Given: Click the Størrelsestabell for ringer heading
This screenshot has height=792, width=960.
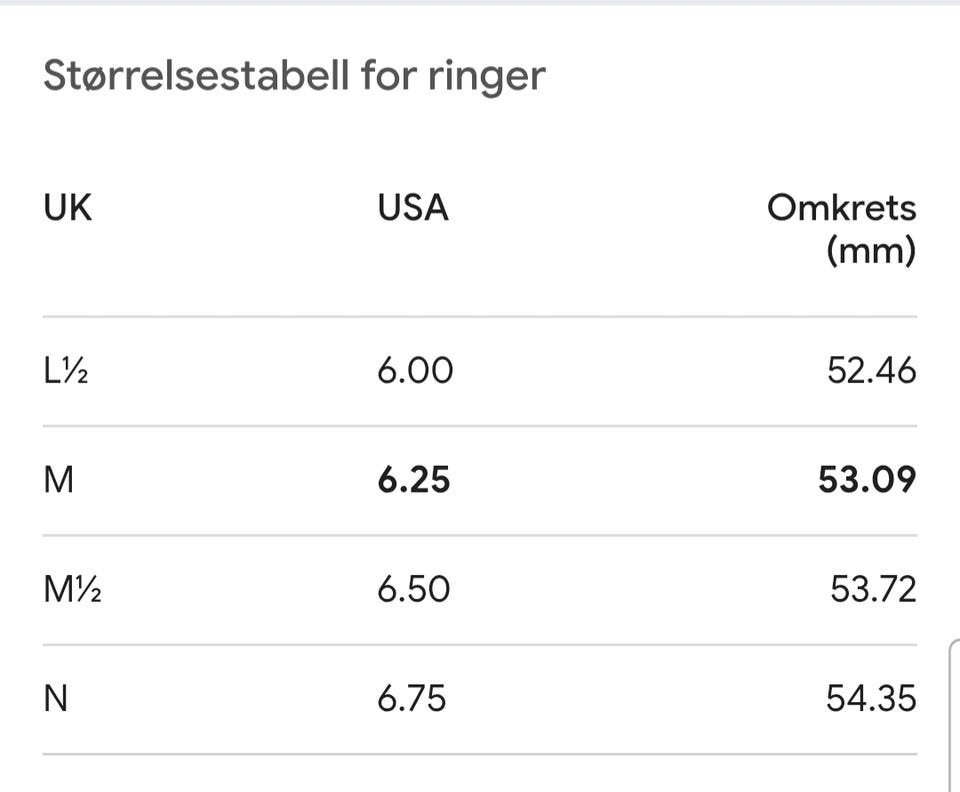Looking at the screenshot, I should click(294, 77).
